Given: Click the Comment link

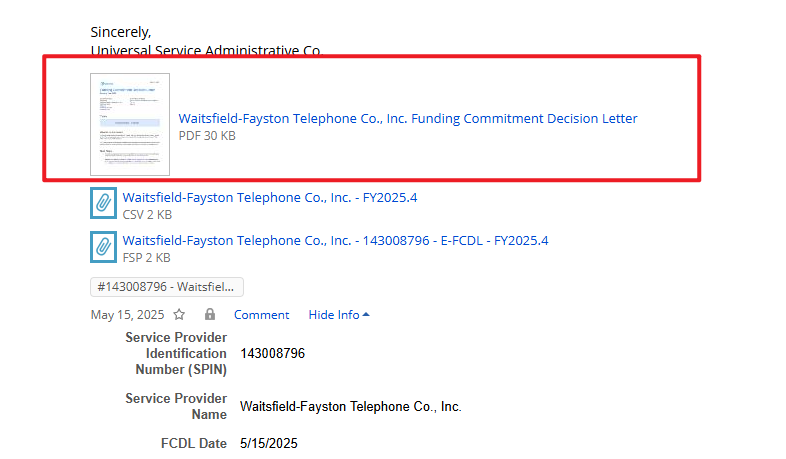Looking at the screenshot, I should click(x=261, y=314).
